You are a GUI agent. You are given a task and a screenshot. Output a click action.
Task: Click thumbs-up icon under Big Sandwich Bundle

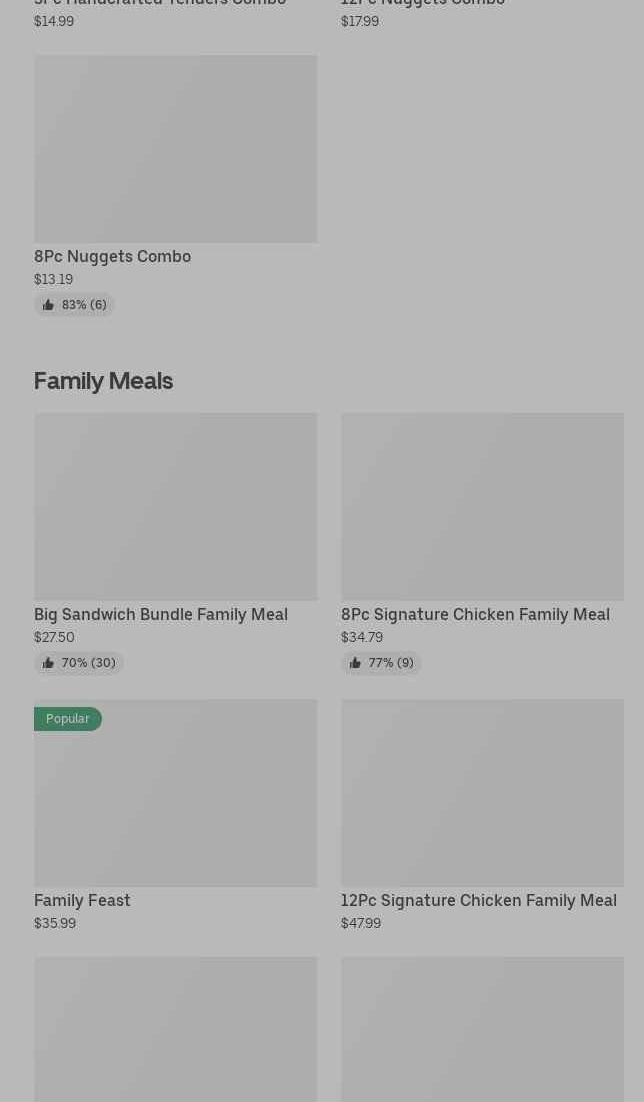48,663
